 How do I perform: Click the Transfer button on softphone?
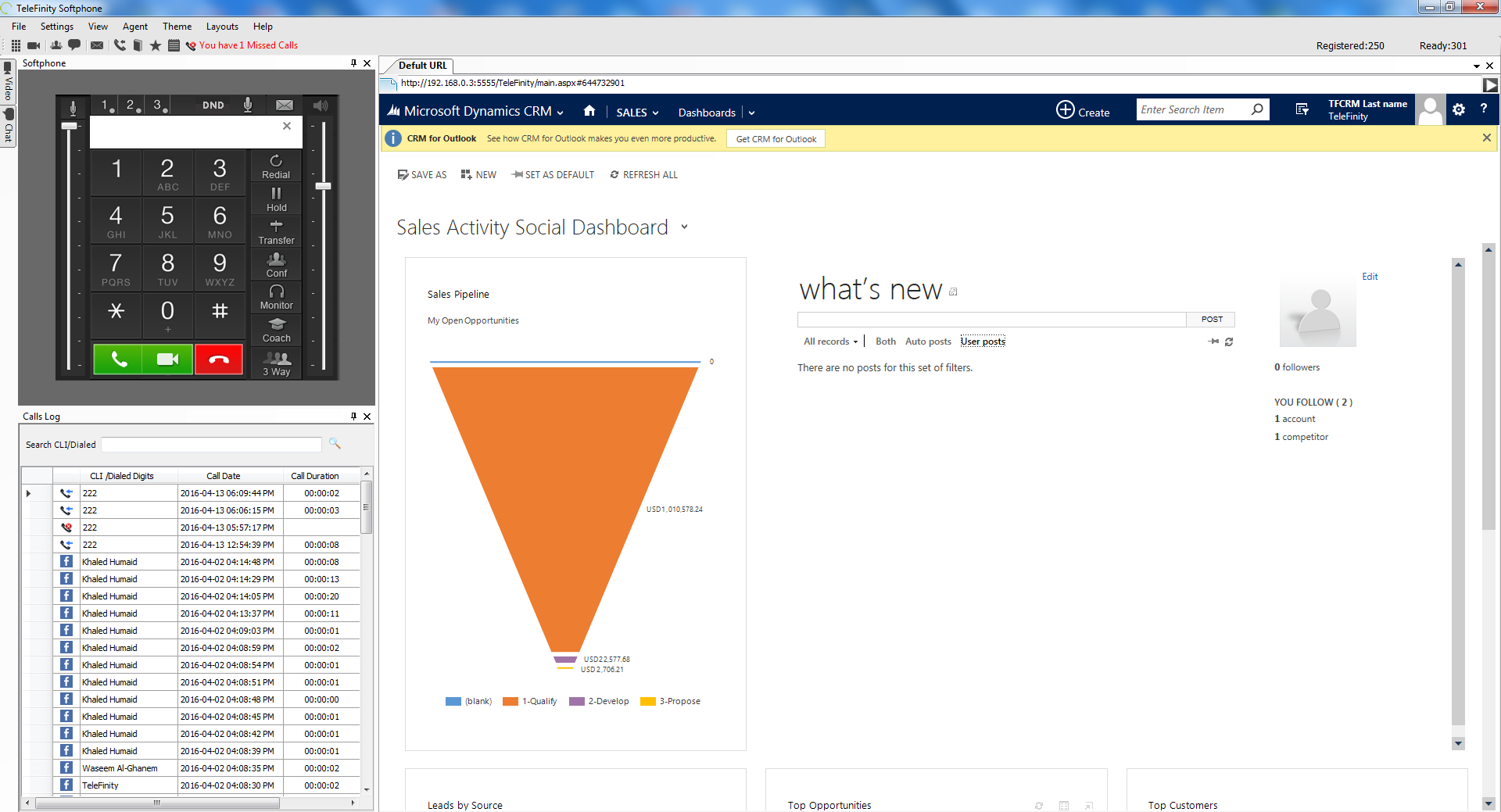(276, 232)
